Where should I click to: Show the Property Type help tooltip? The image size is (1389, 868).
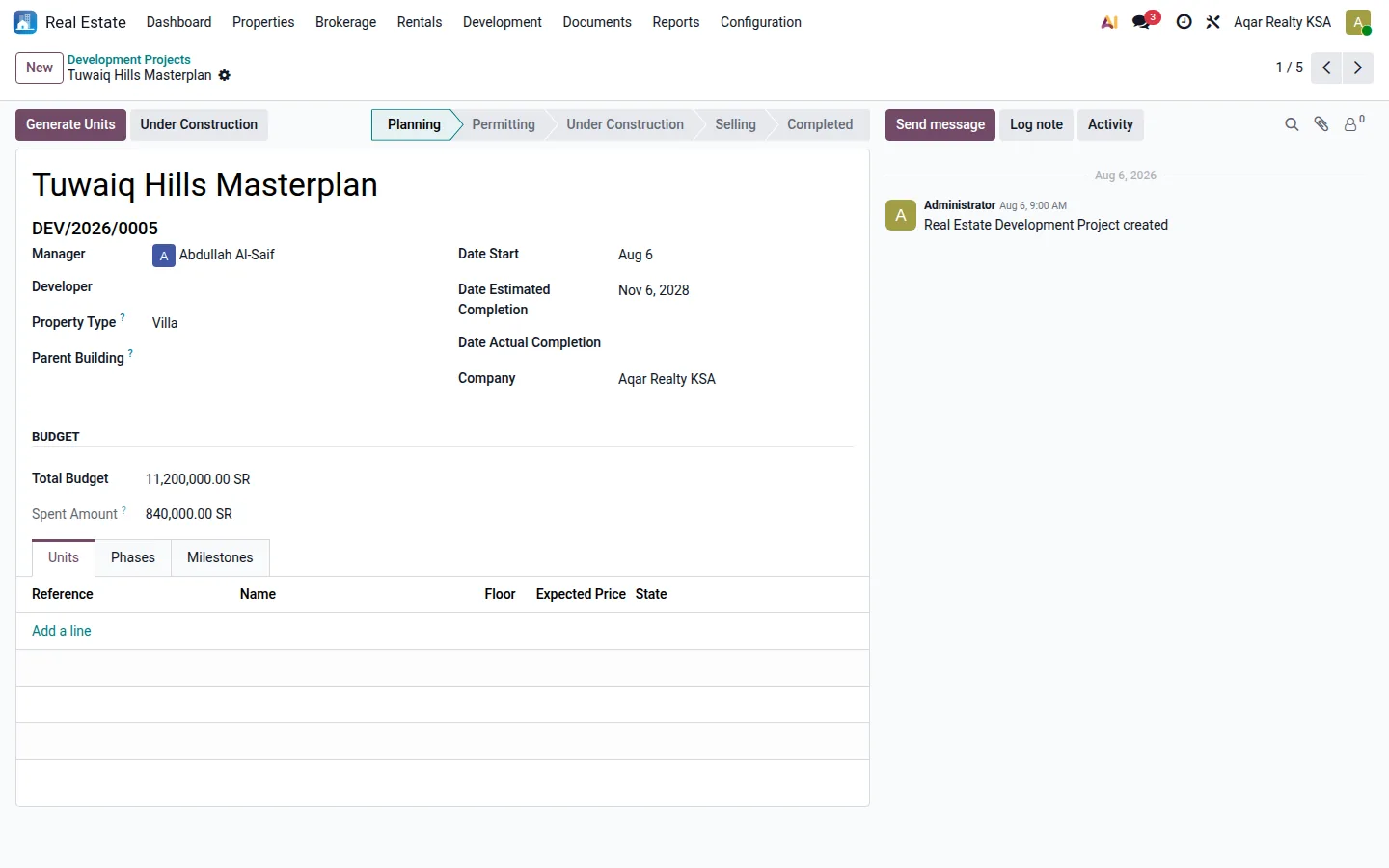(123, 317)
